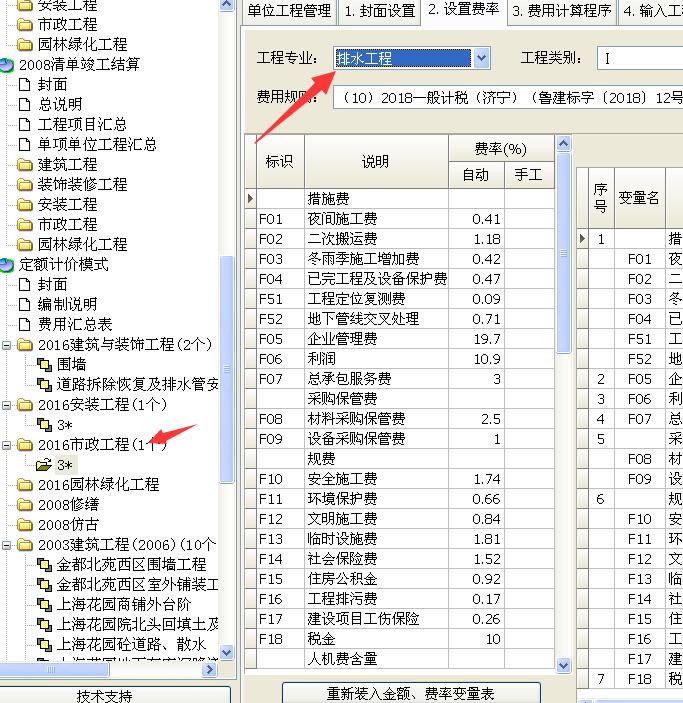Open the 装饰装修工程 folder icon
This screenshot has width=683, height=703.
(25, 185)
